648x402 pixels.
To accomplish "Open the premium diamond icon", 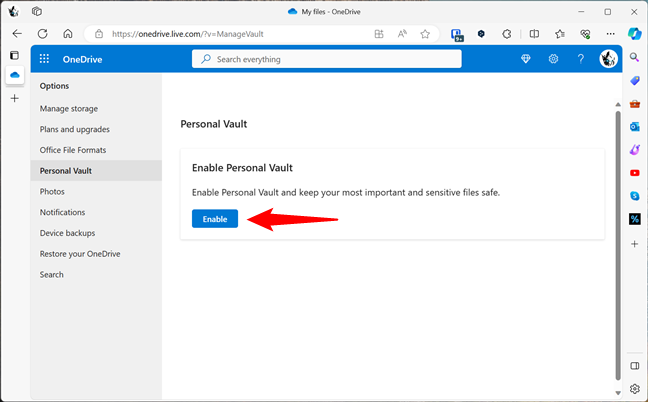I will pyautogui.click(x=526, y=59).
